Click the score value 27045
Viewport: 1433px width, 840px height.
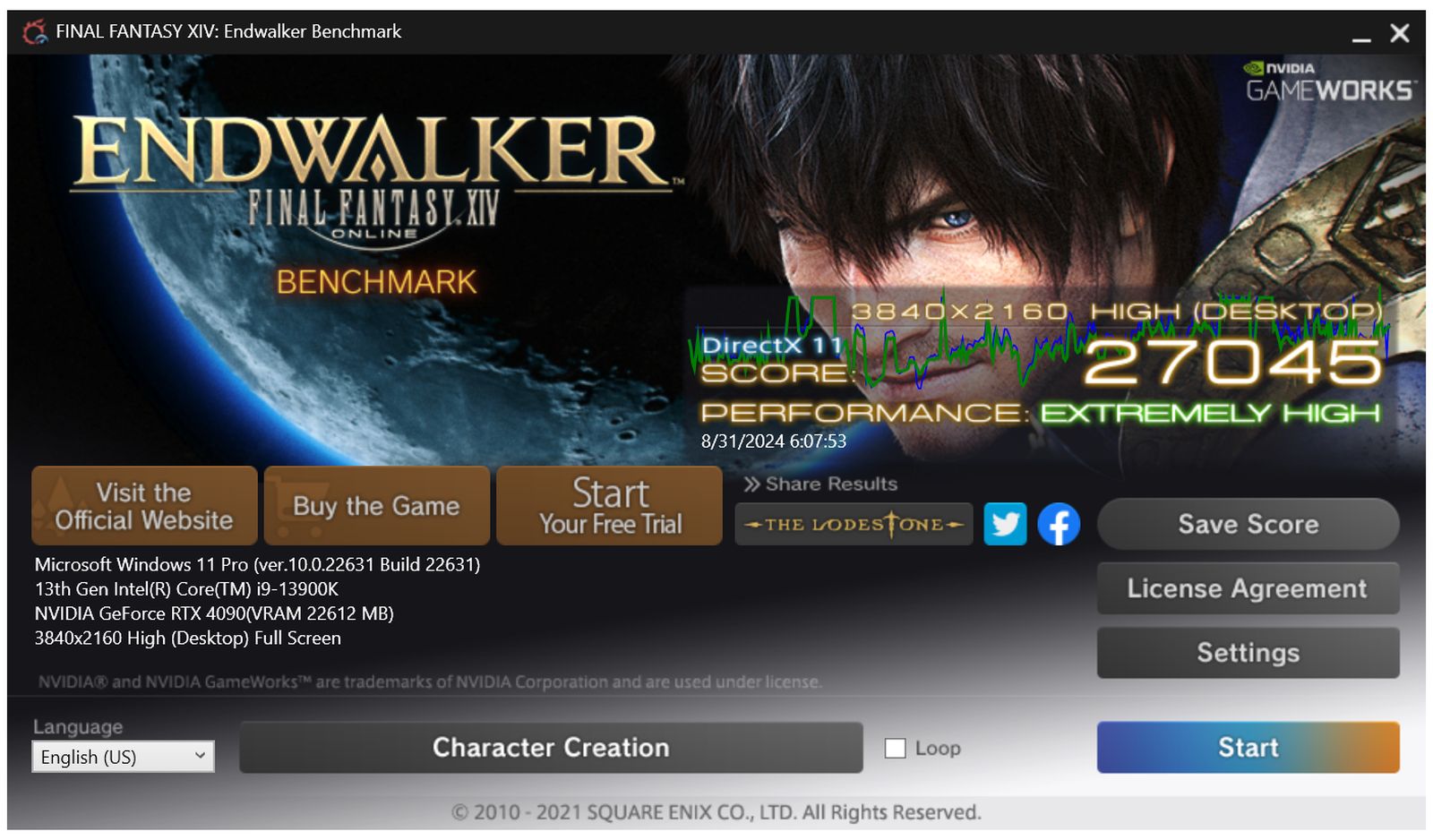[x=1234, y=362]
